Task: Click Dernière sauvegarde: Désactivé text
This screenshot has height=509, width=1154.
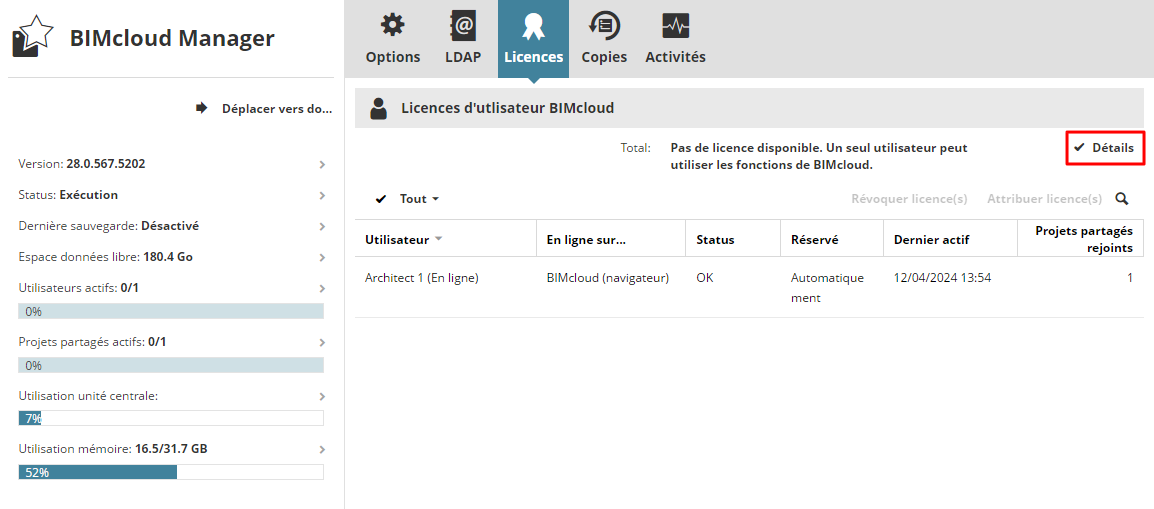Action: point(109,226)
